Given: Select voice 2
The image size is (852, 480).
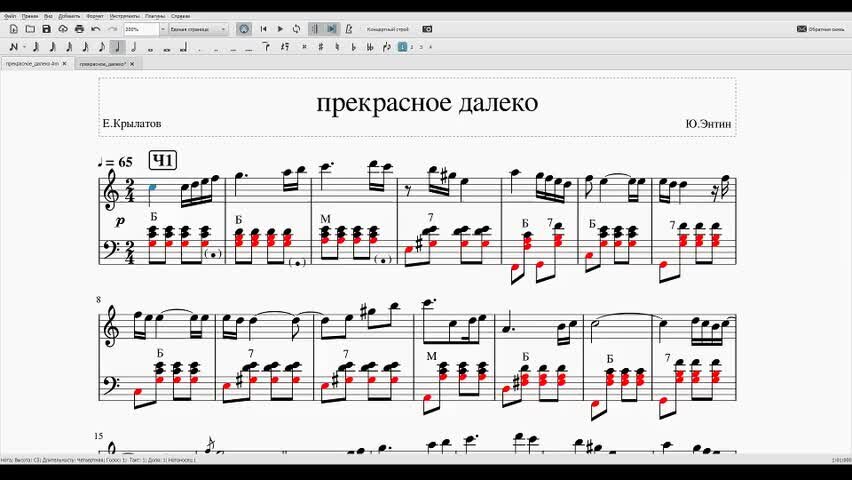Looking at the screenshot, I should [411, 47].
